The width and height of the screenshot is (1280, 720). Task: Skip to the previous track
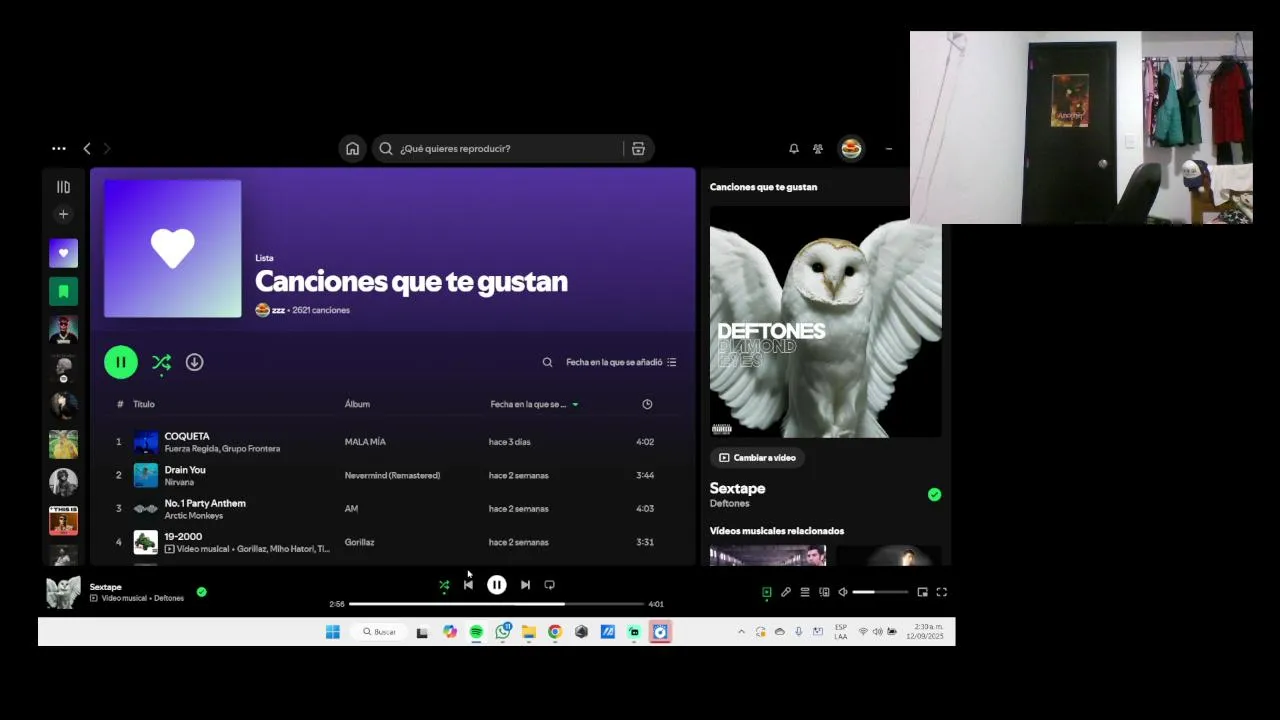[468, 585]
